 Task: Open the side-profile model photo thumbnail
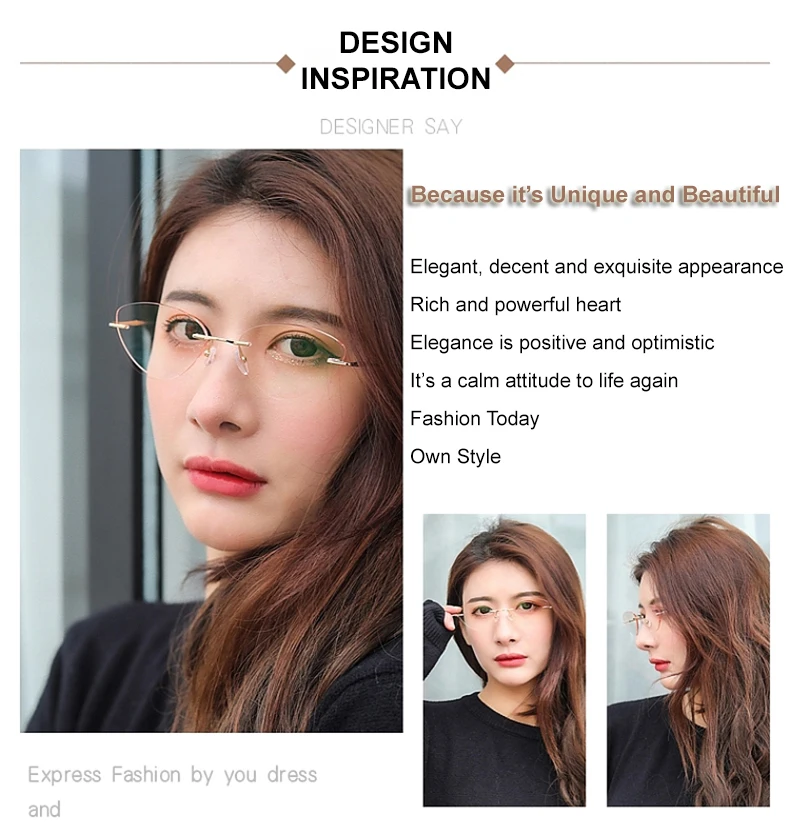point(688,660)
